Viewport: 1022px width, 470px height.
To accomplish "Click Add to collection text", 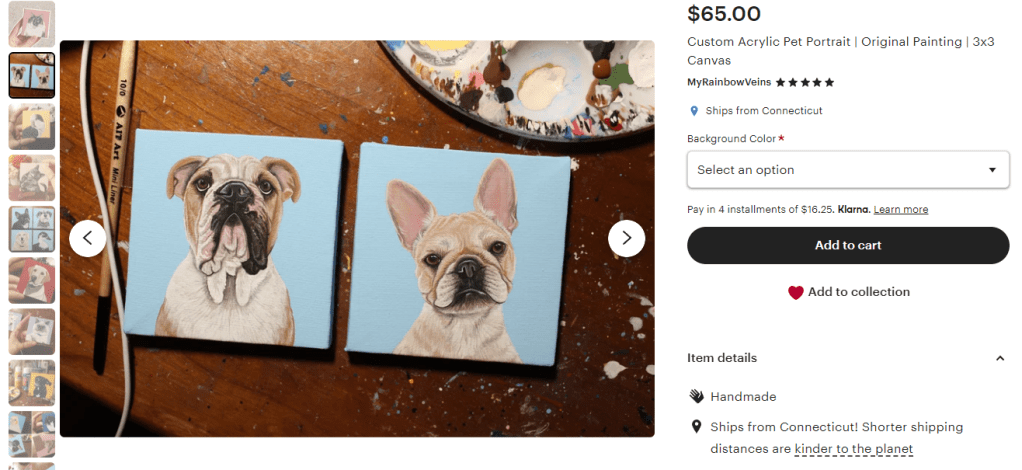I will click(x=858, y=292).
